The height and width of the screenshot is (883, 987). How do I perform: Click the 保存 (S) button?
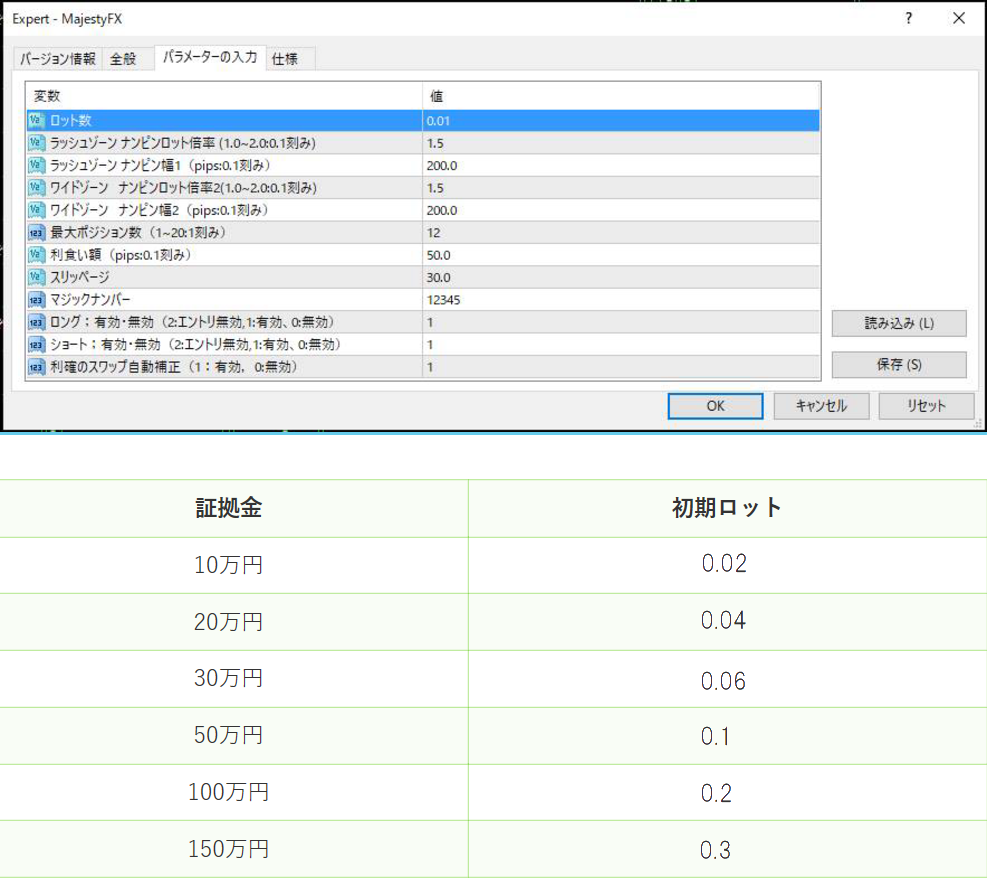(x=899, y=364)
